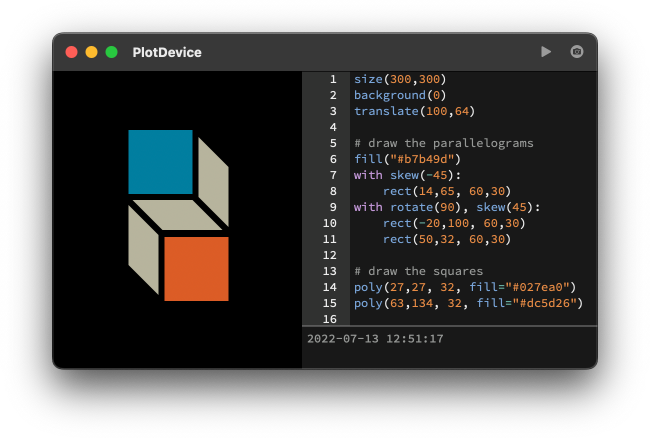Click line number 9 in the gutter
650x438 pixels.
tap(332, 207)
